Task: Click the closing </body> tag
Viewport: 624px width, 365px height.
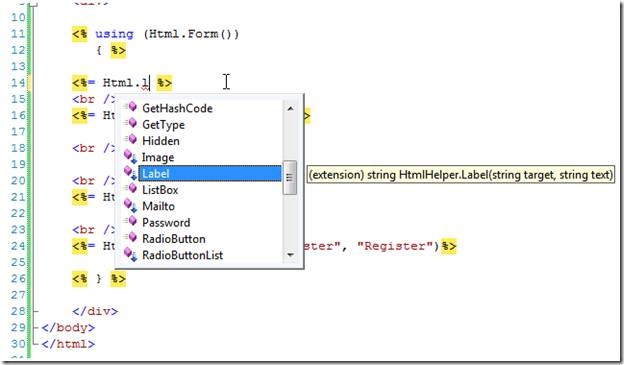Action: click(68, 328)
